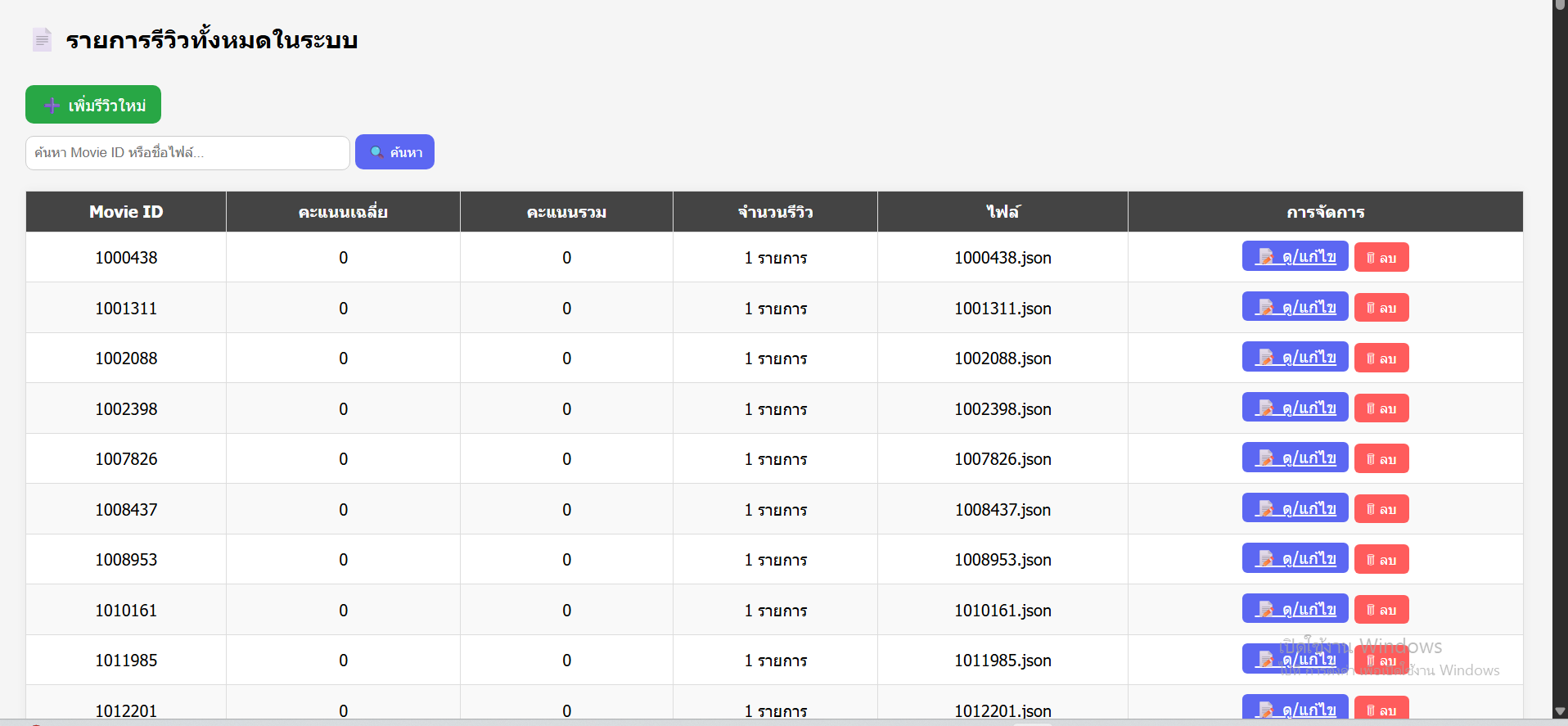The image size is (1568, 726).
Task: Open view/edit for movie 1008953
Action: [x=1295, y=558]
